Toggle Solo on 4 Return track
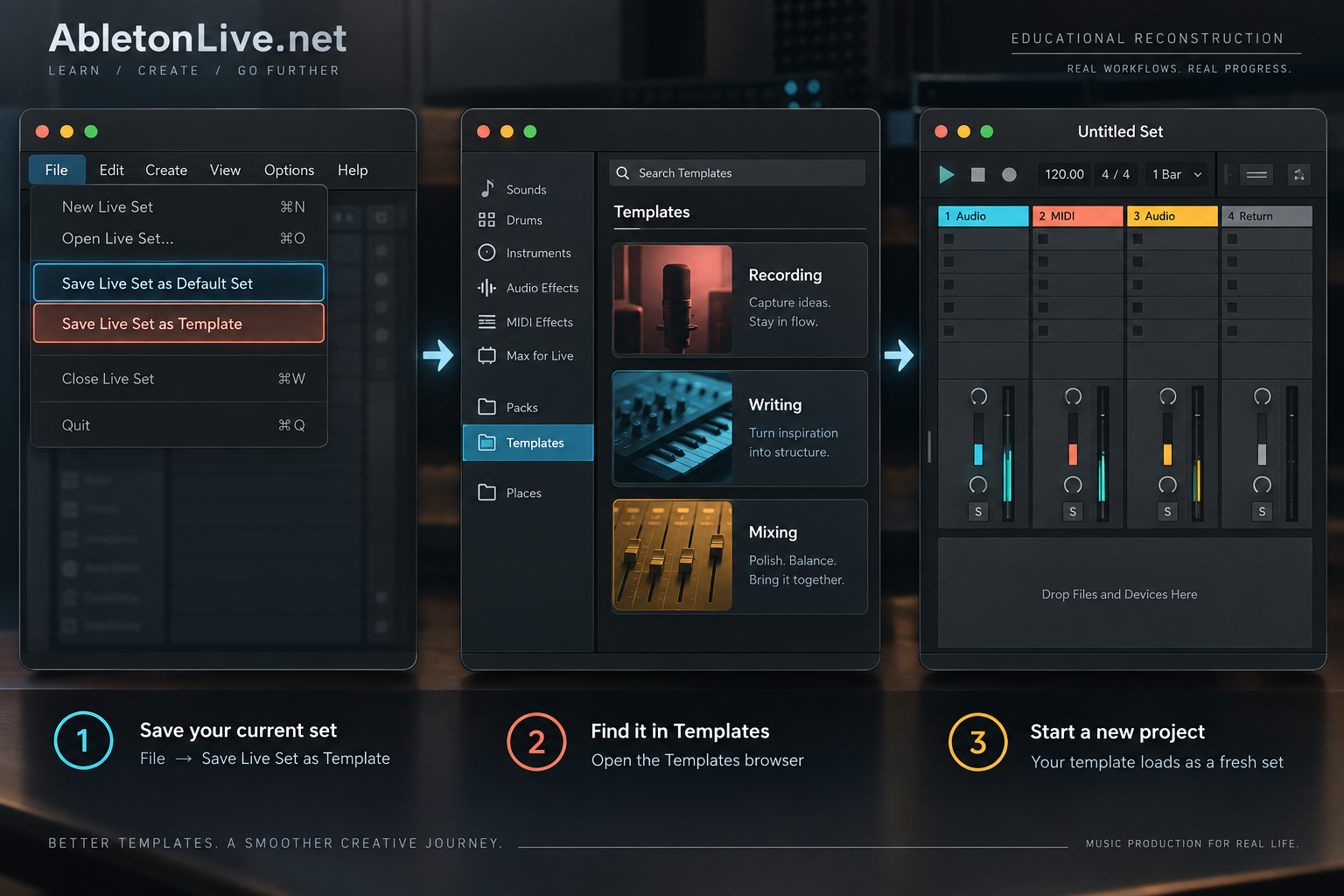1344x896 pixels. (x=1262, y=512)
